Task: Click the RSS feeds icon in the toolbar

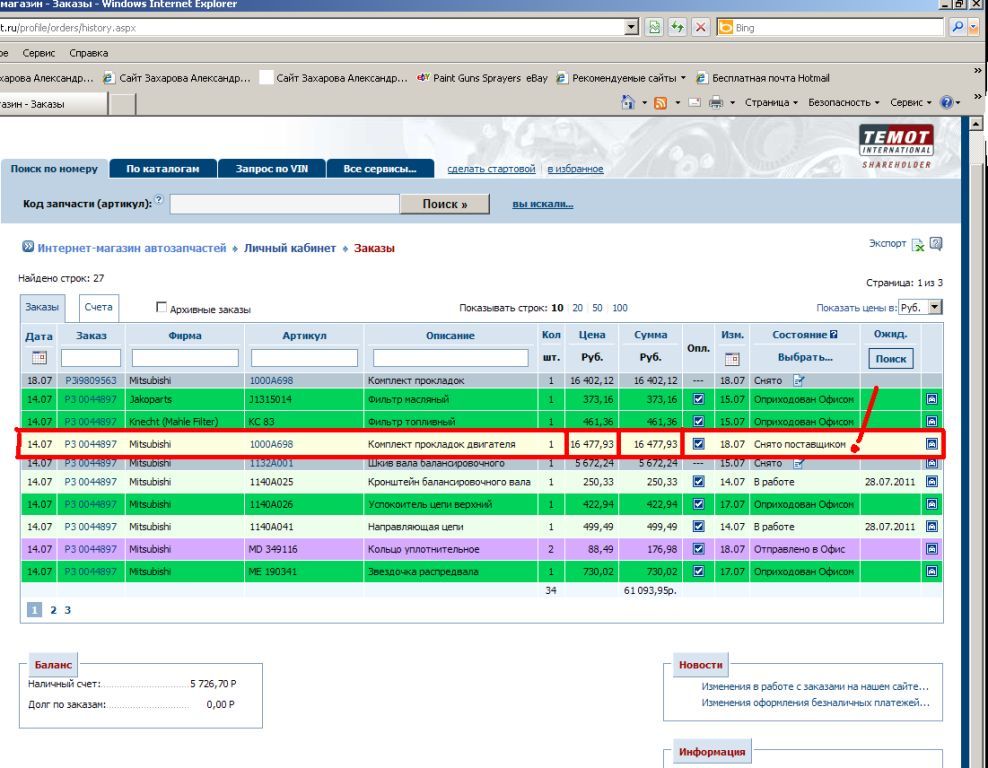Action: point(660,103)
